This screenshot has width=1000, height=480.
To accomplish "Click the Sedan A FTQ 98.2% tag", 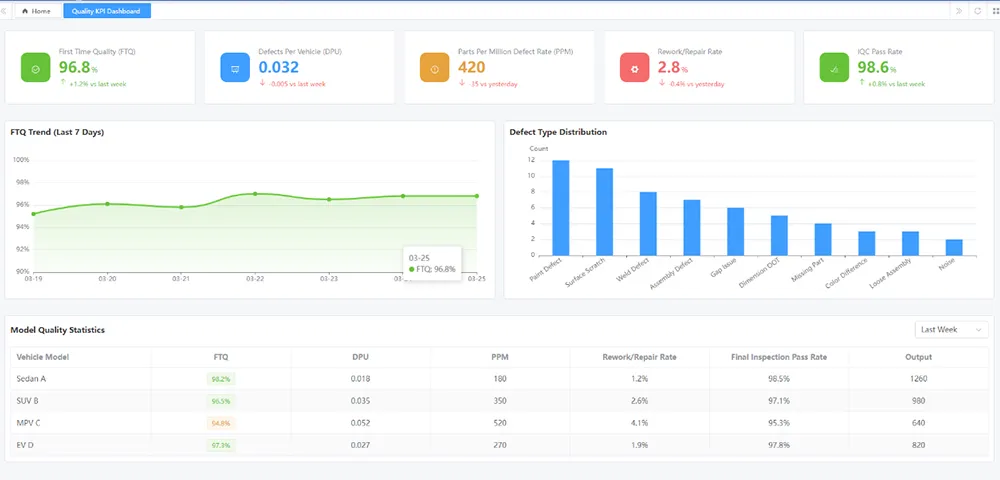I will (221, 379).
